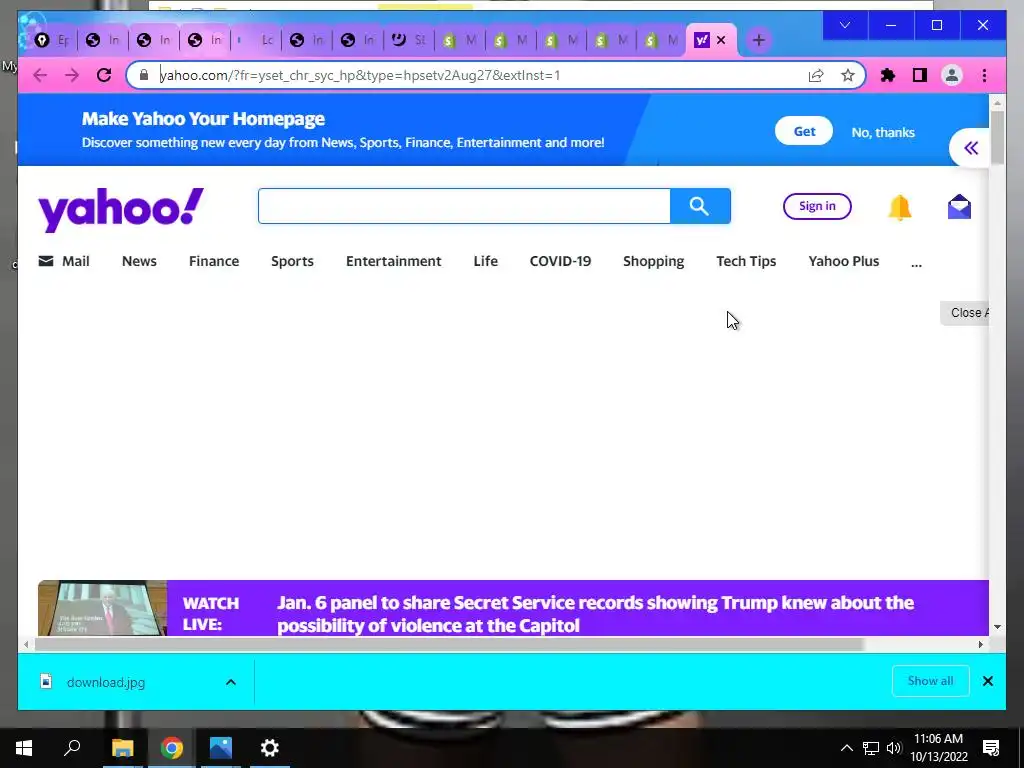Expand options arrow next to download.jpg

[x=231, y=682]
